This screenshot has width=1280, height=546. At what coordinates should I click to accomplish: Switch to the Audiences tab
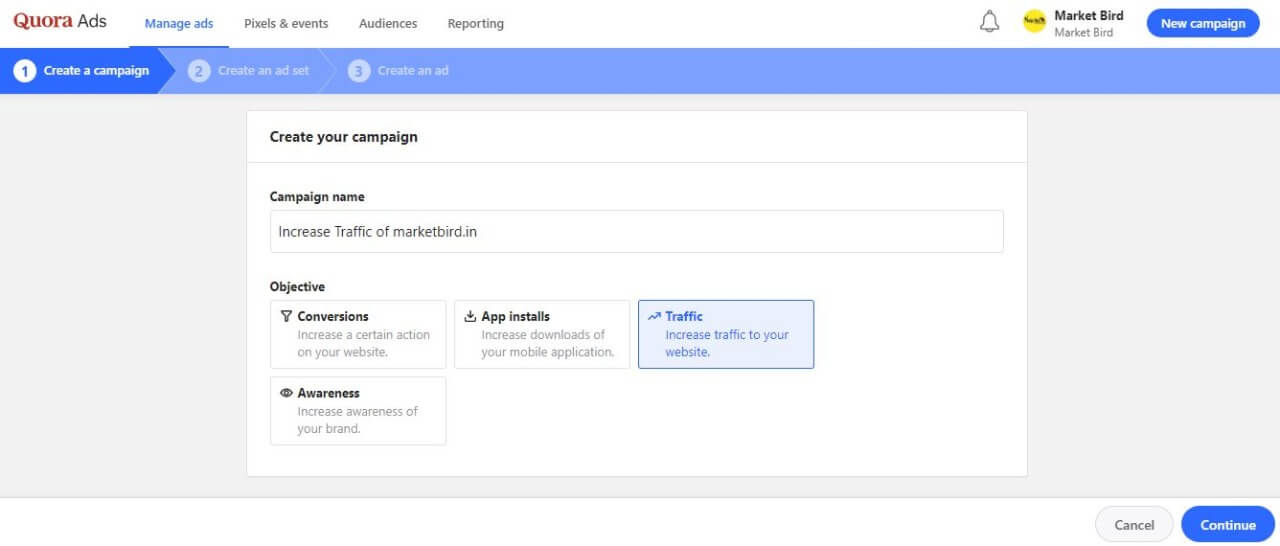(x=388, y=24)
